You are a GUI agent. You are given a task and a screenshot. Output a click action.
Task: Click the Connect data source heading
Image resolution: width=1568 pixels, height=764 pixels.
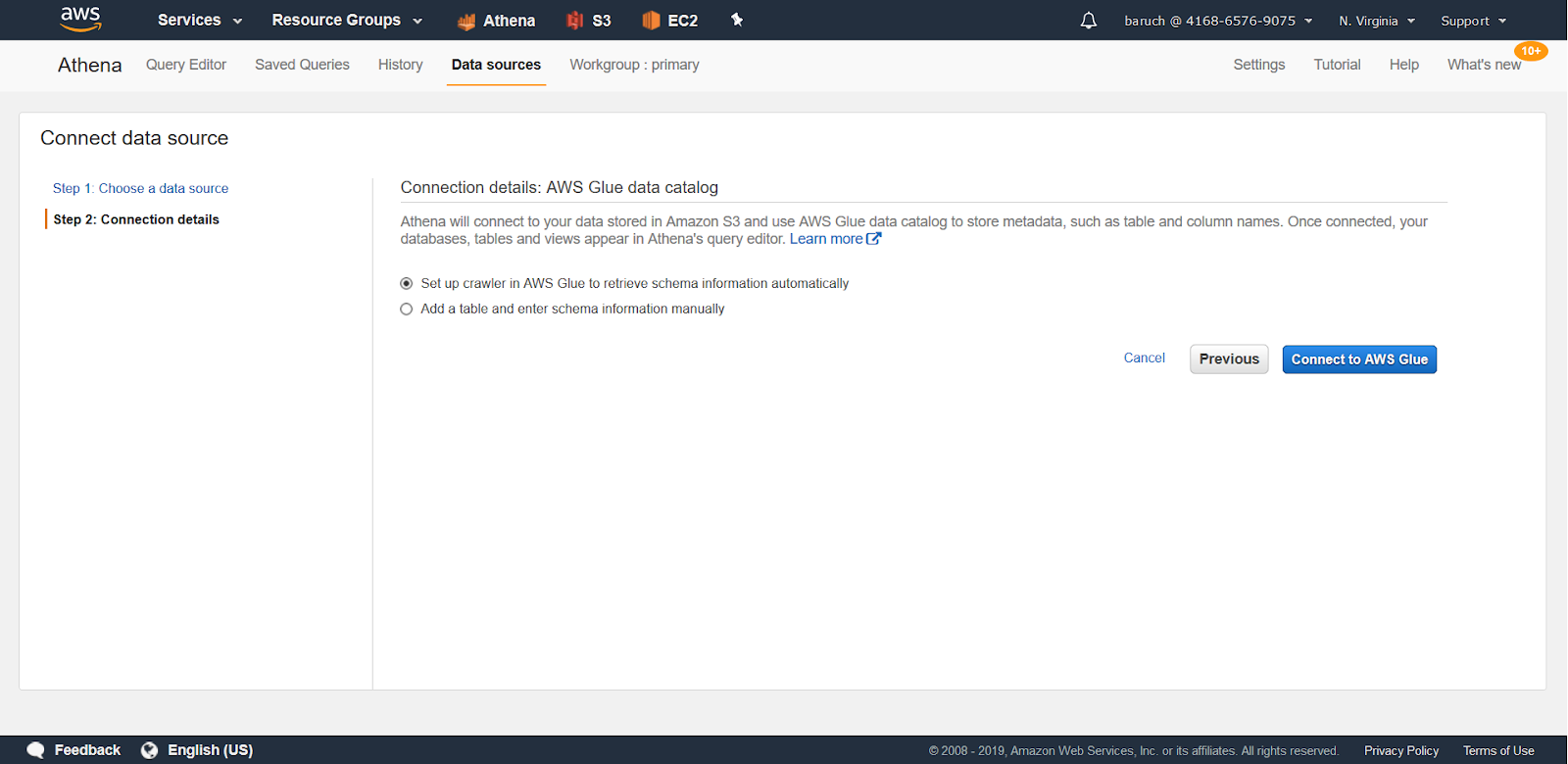(x=134, y=138)
